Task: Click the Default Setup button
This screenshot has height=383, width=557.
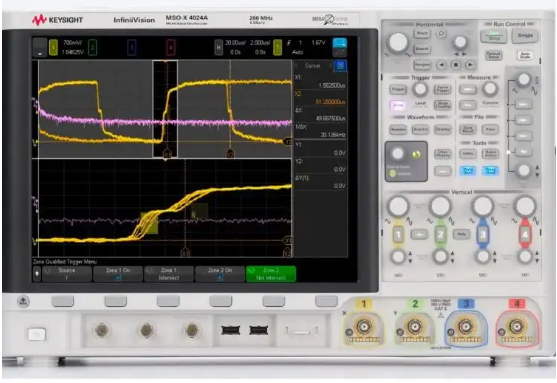Action: [x=494, y=55]
